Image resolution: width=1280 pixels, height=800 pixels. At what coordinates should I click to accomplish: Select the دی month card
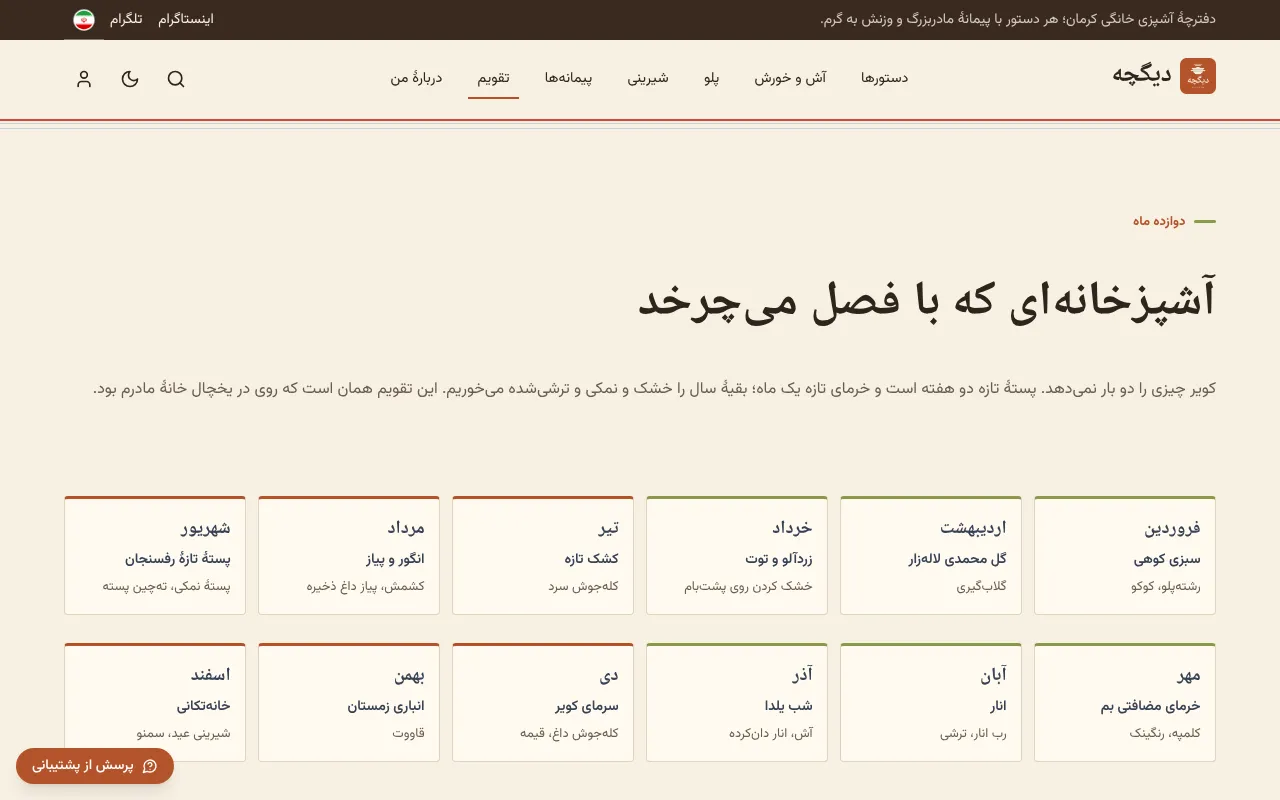[x=543, y=702]
